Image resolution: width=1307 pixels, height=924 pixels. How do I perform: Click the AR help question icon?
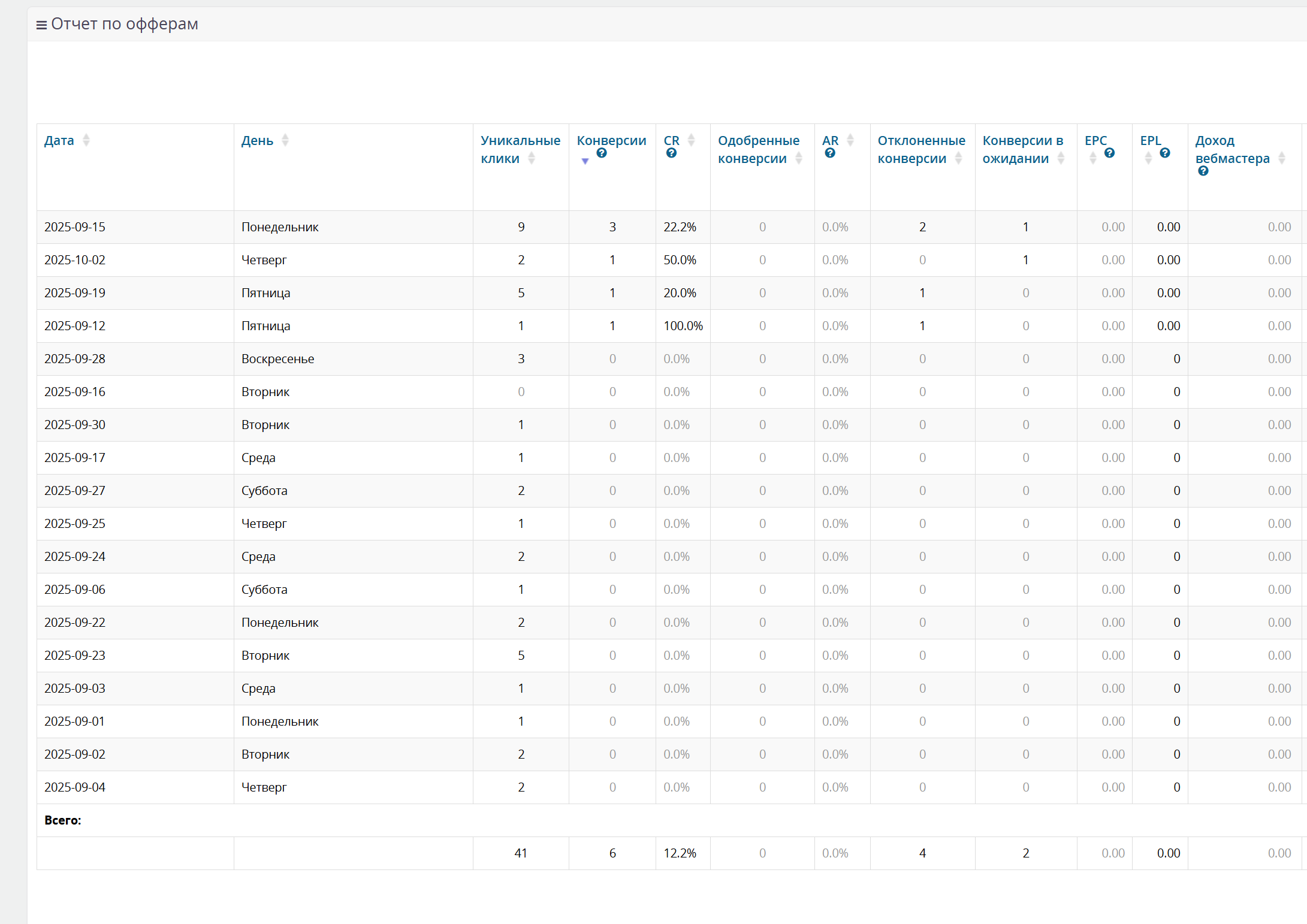(x=830, y=153)
